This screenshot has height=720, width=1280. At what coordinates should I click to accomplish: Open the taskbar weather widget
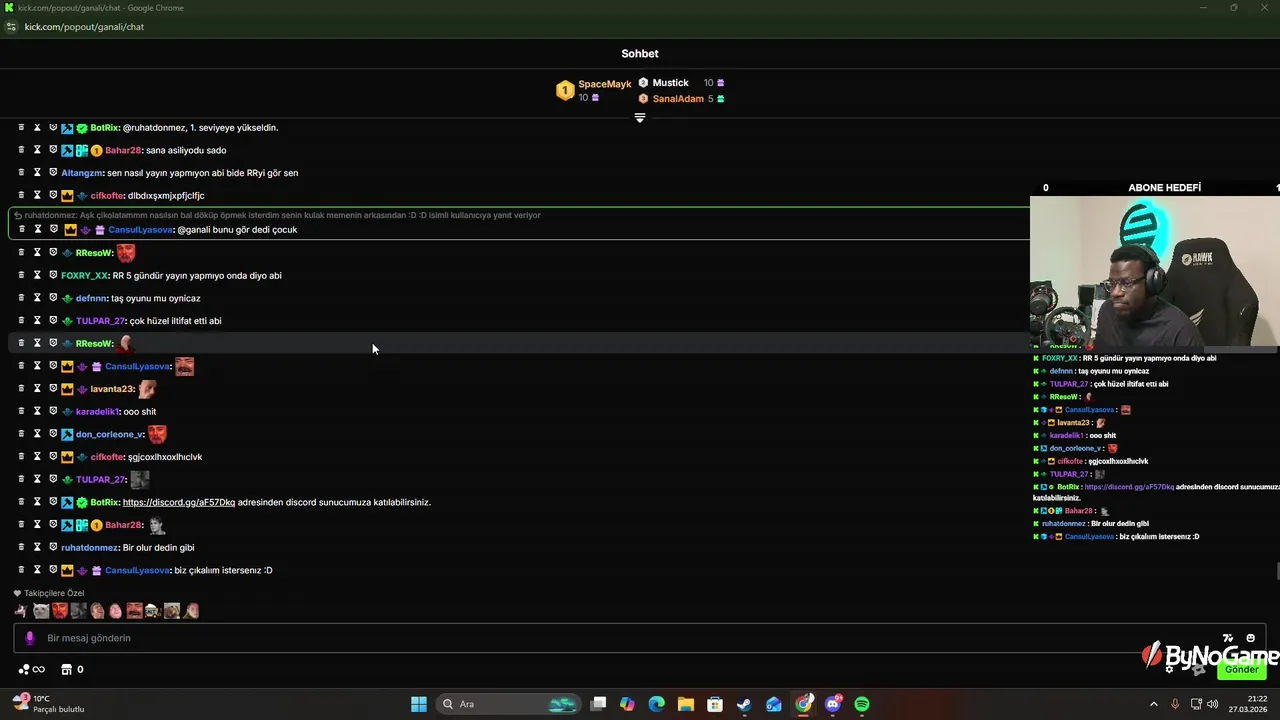48,704
